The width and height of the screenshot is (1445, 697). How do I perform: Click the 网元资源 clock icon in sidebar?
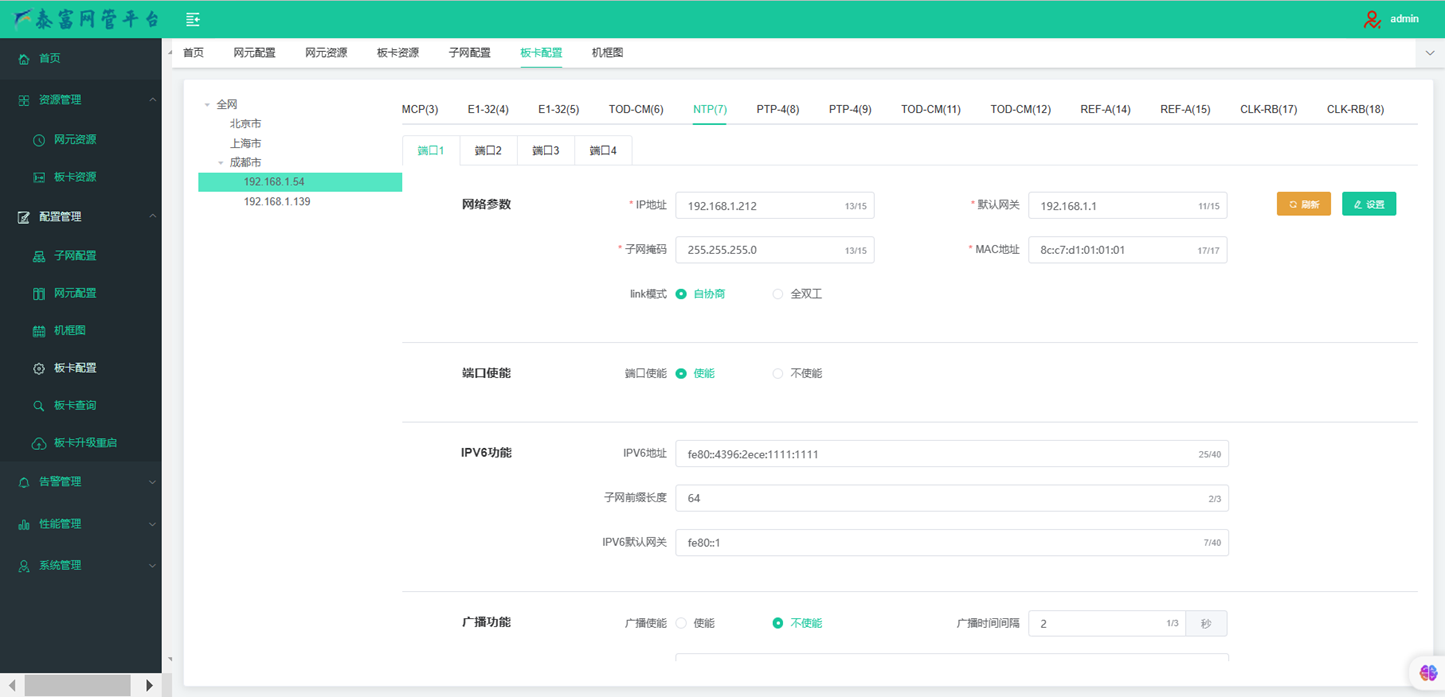pos(39,140)
